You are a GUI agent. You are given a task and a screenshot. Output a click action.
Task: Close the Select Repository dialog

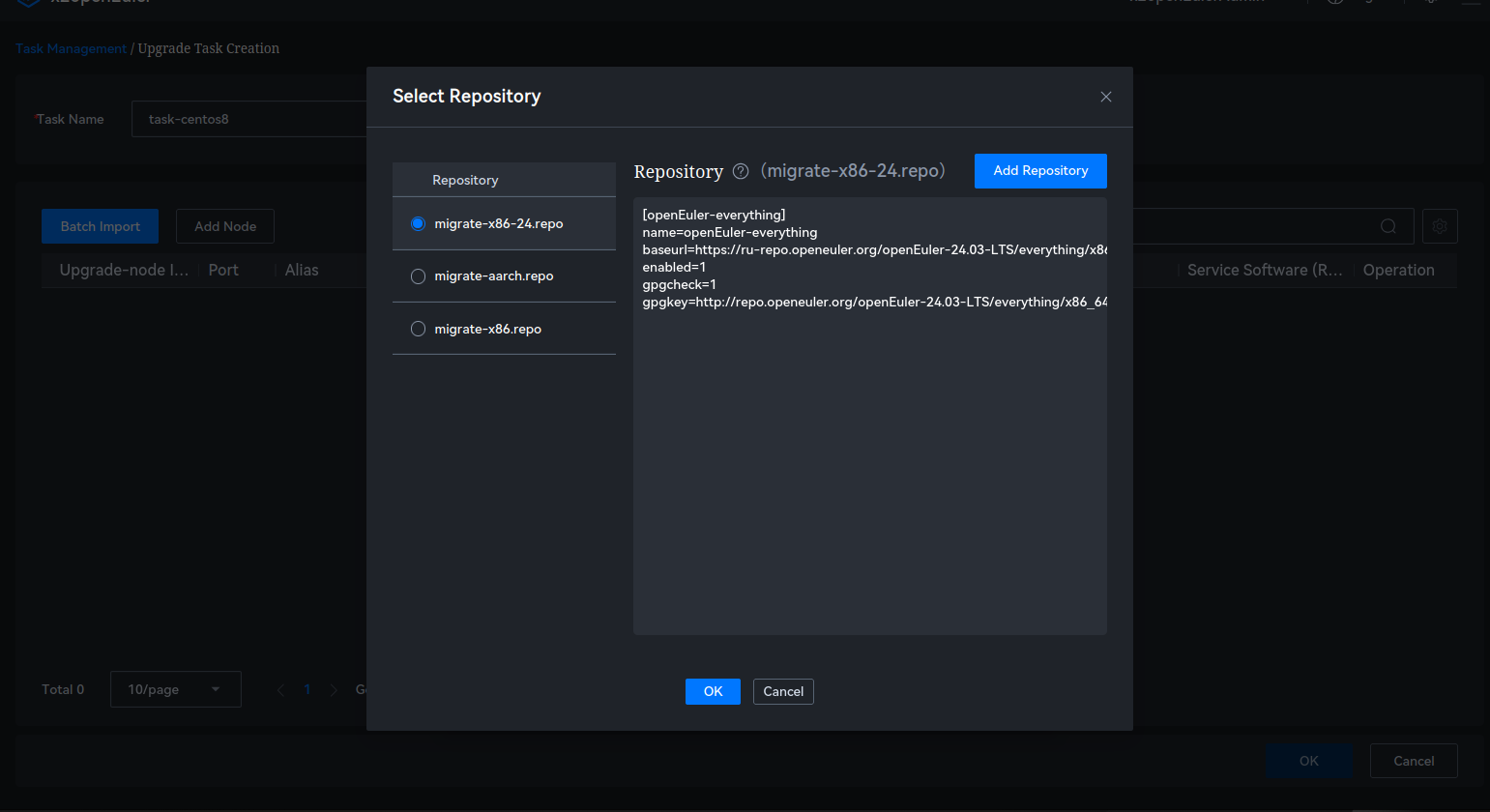1106,97
